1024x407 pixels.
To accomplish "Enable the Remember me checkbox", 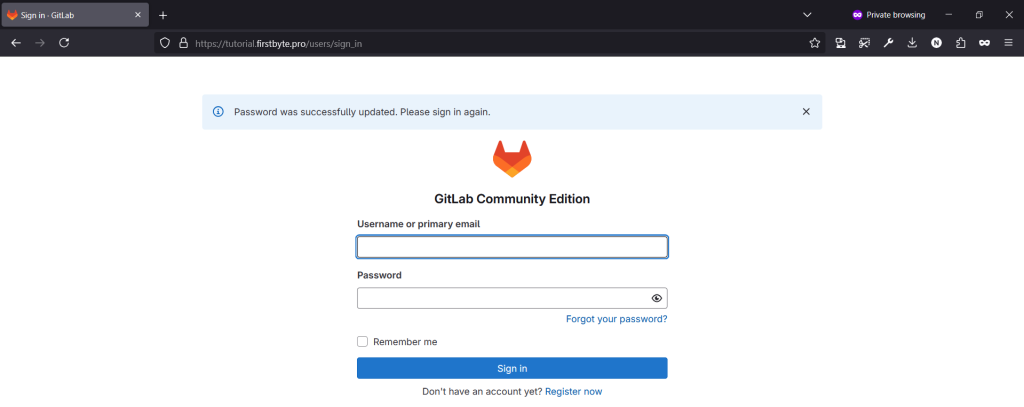I will coord(362,342).
